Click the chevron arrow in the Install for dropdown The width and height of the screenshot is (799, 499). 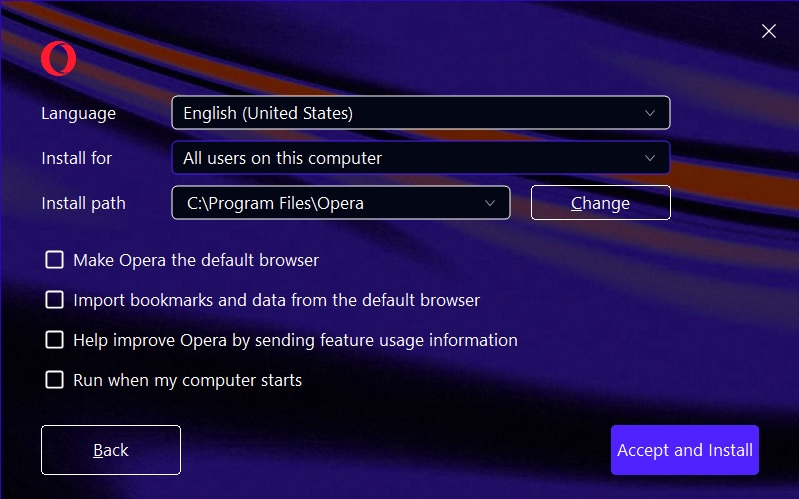pos(650,158)
